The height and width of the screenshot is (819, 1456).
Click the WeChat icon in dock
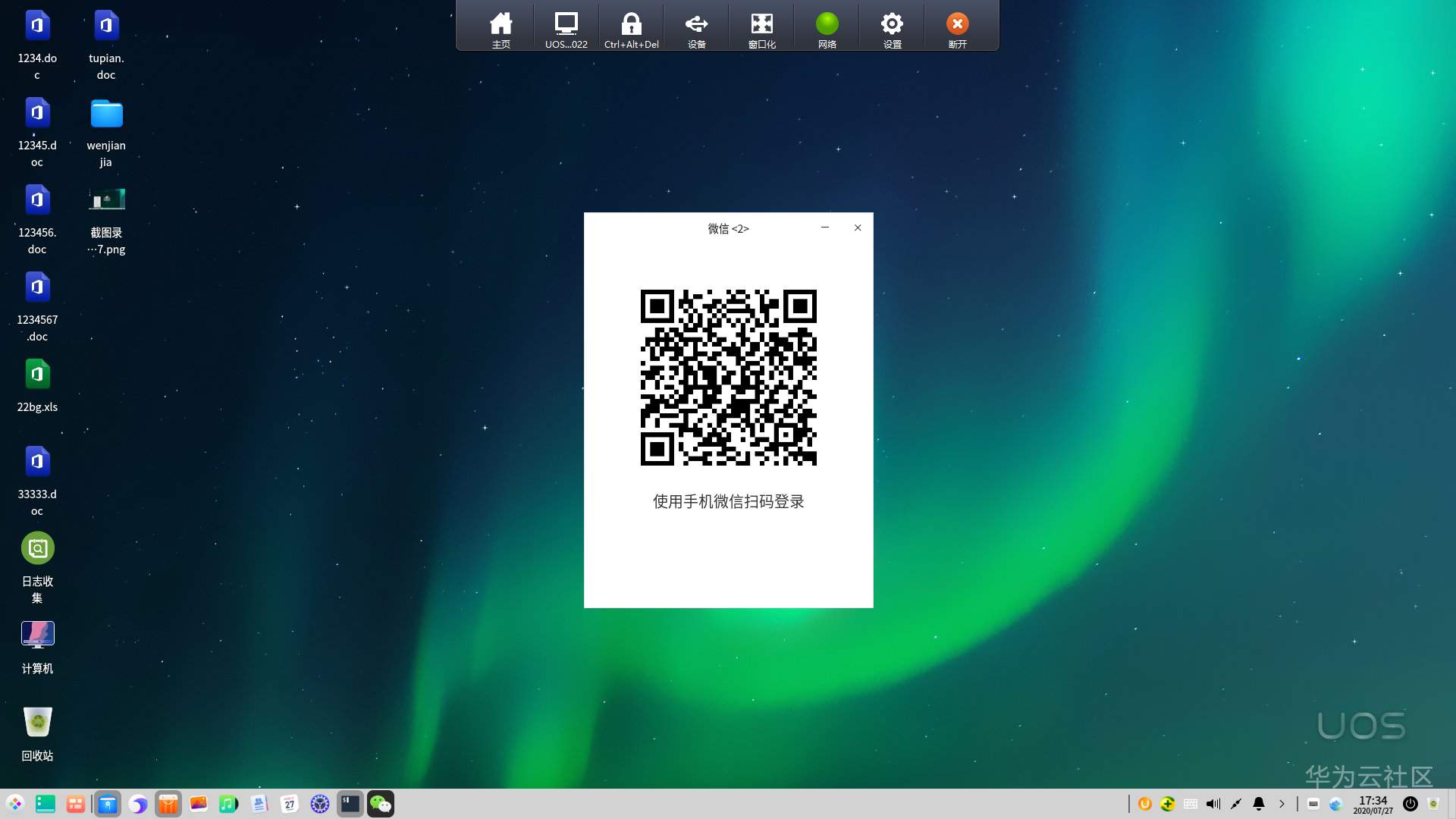(x=381, y=804)
